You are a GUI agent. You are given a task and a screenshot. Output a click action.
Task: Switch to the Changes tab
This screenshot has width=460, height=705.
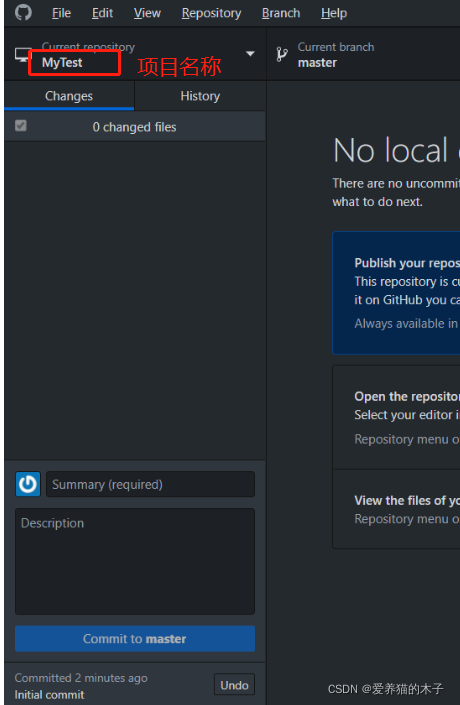coord(69,96)
